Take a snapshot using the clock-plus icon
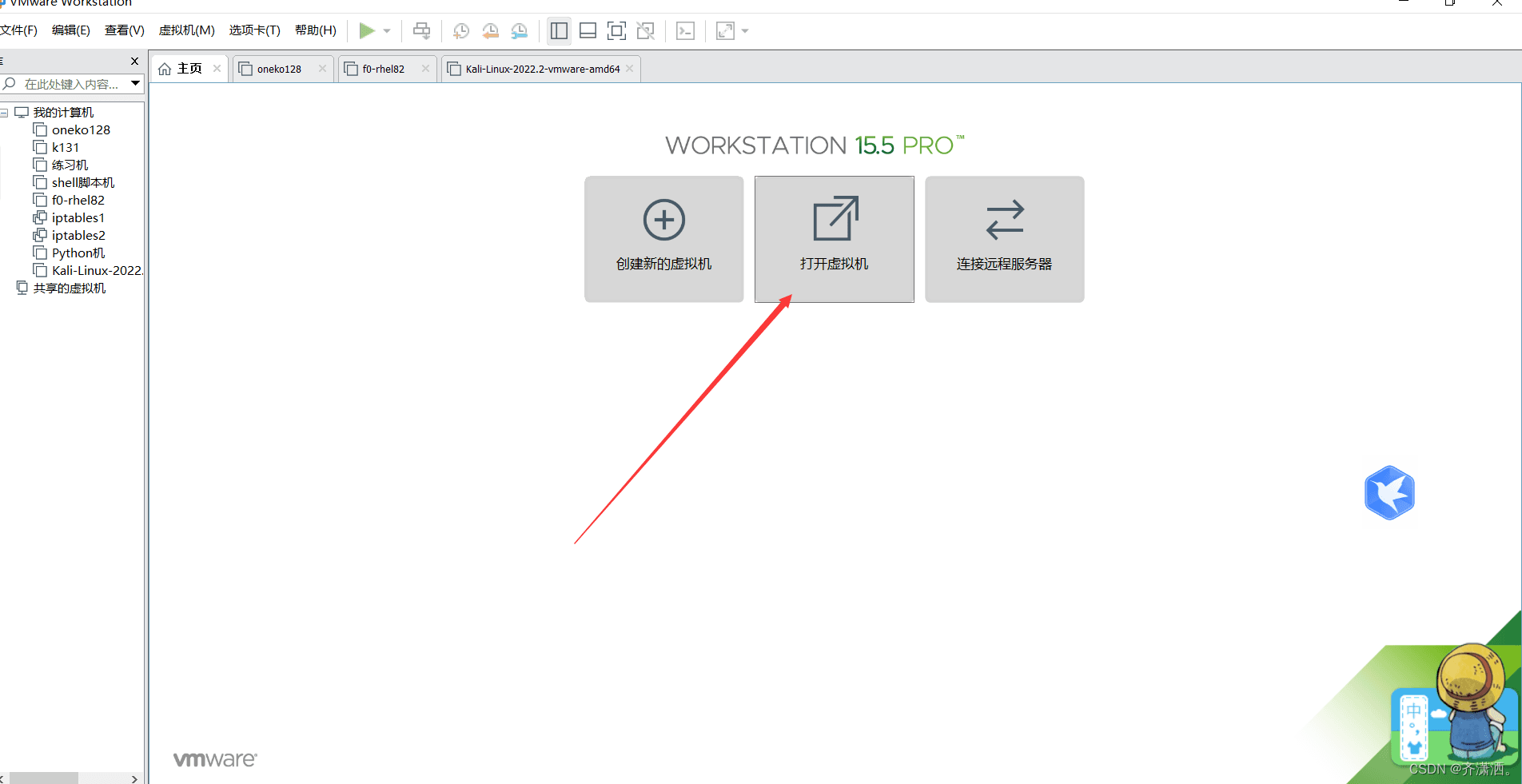The width and height of the screenshot is (1522, 784). 461,31
